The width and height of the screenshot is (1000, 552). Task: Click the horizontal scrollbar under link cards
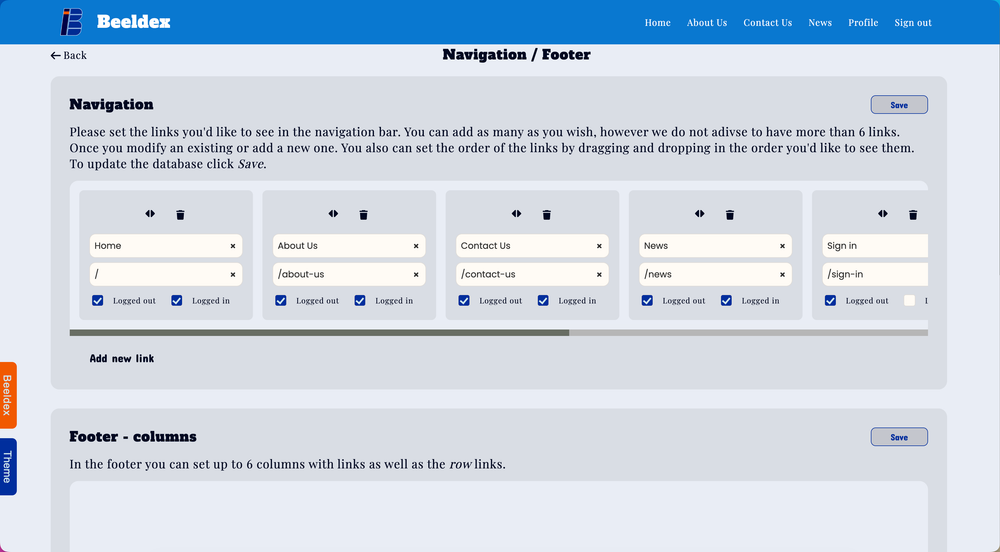pyautogui.click(x=320, y=332)
